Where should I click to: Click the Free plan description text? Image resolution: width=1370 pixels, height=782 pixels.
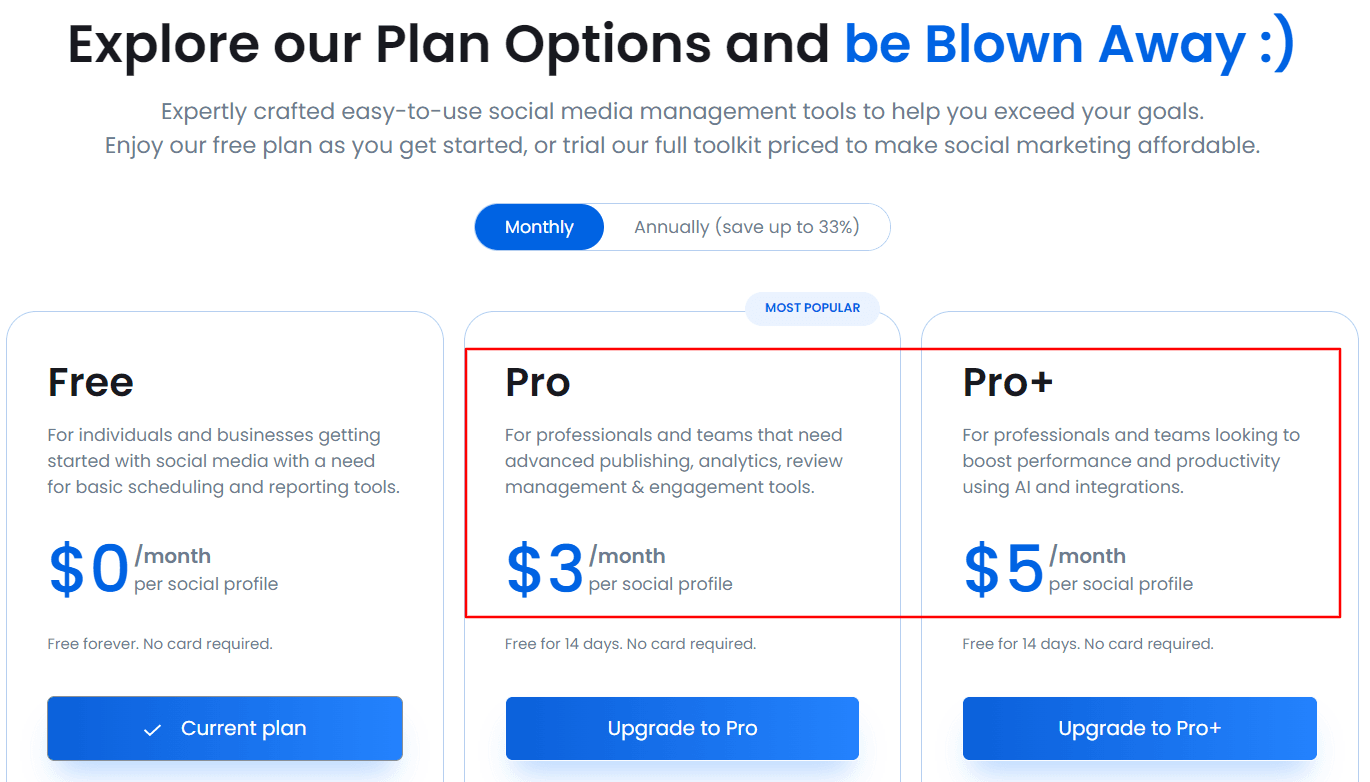point(223,461)
